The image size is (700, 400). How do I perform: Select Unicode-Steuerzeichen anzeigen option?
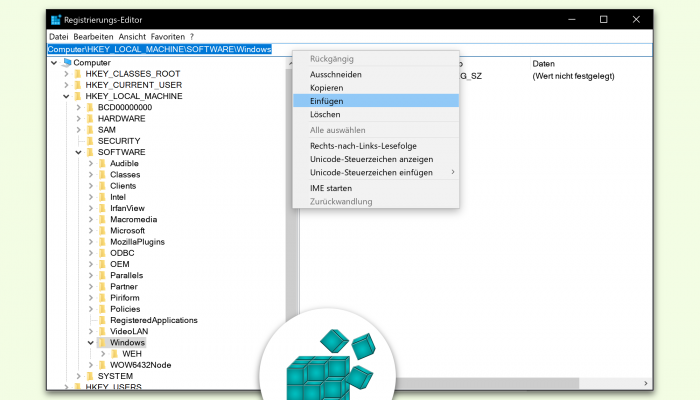pos(376,159)
